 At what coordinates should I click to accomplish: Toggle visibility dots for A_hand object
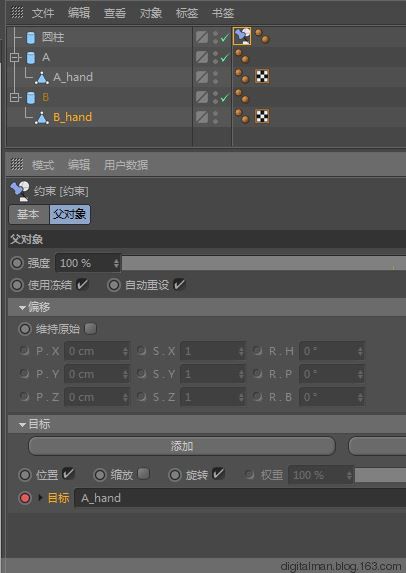point(215,77)
